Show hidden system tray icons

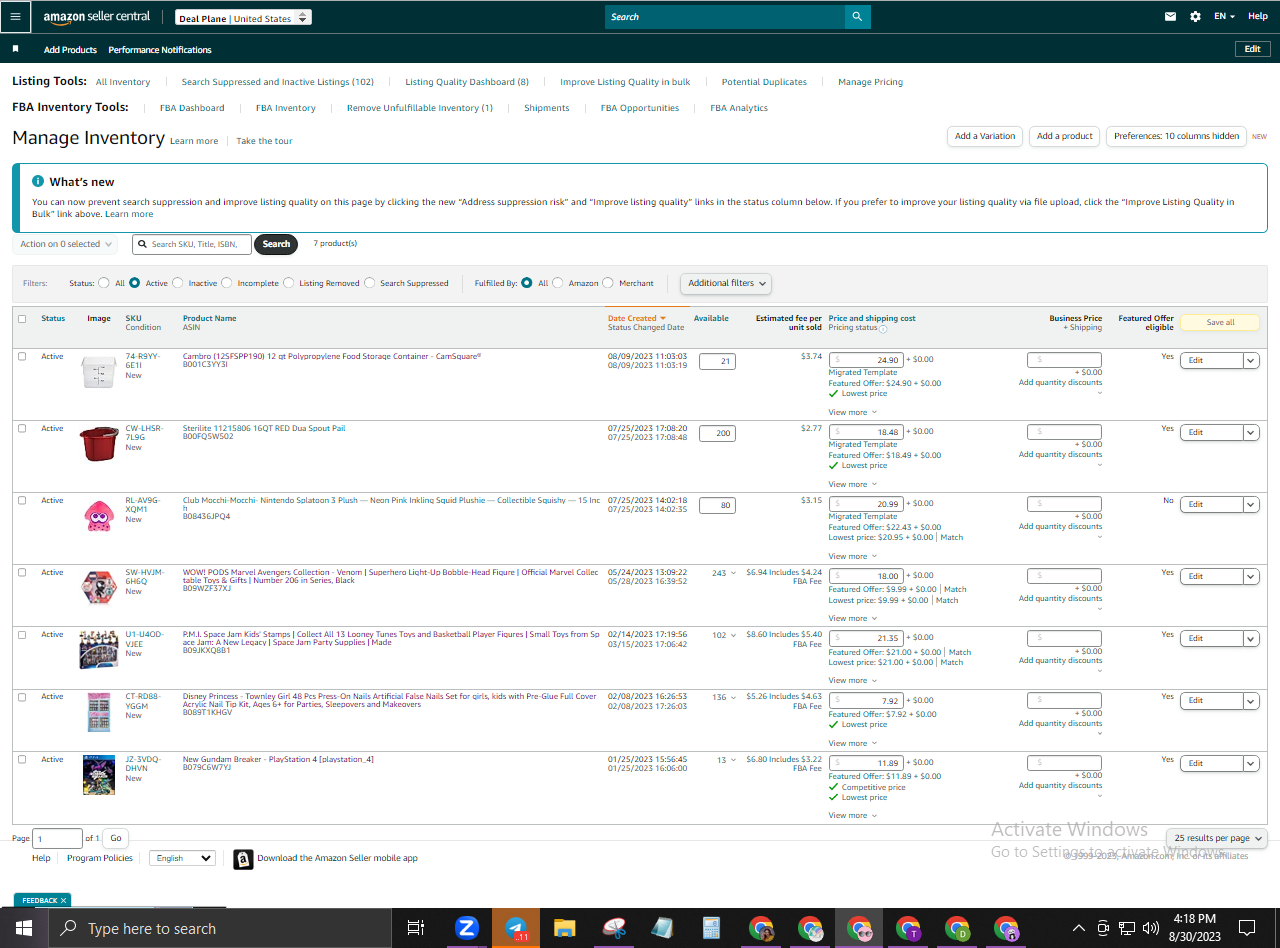point(1078,928)
